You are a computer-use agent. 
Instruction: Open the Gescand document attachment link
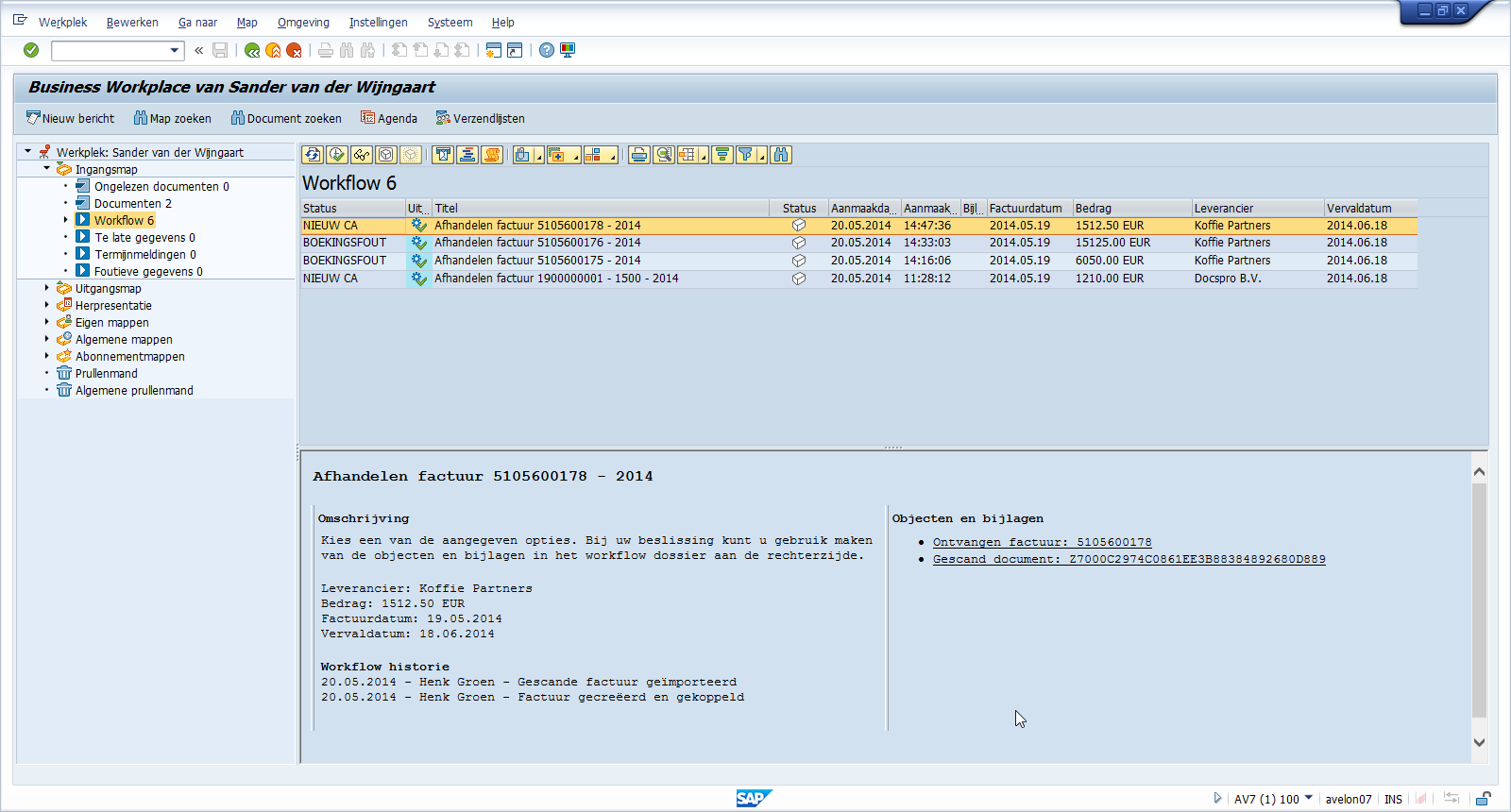tap(1129, 559)
